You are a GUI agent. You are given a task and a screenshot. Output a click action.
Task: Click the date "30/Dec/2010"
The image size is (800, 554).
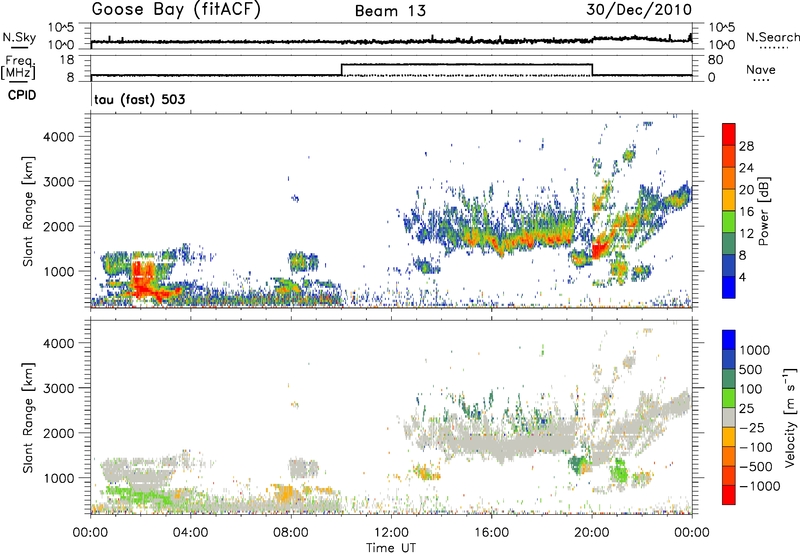click(x=639, y=10)
